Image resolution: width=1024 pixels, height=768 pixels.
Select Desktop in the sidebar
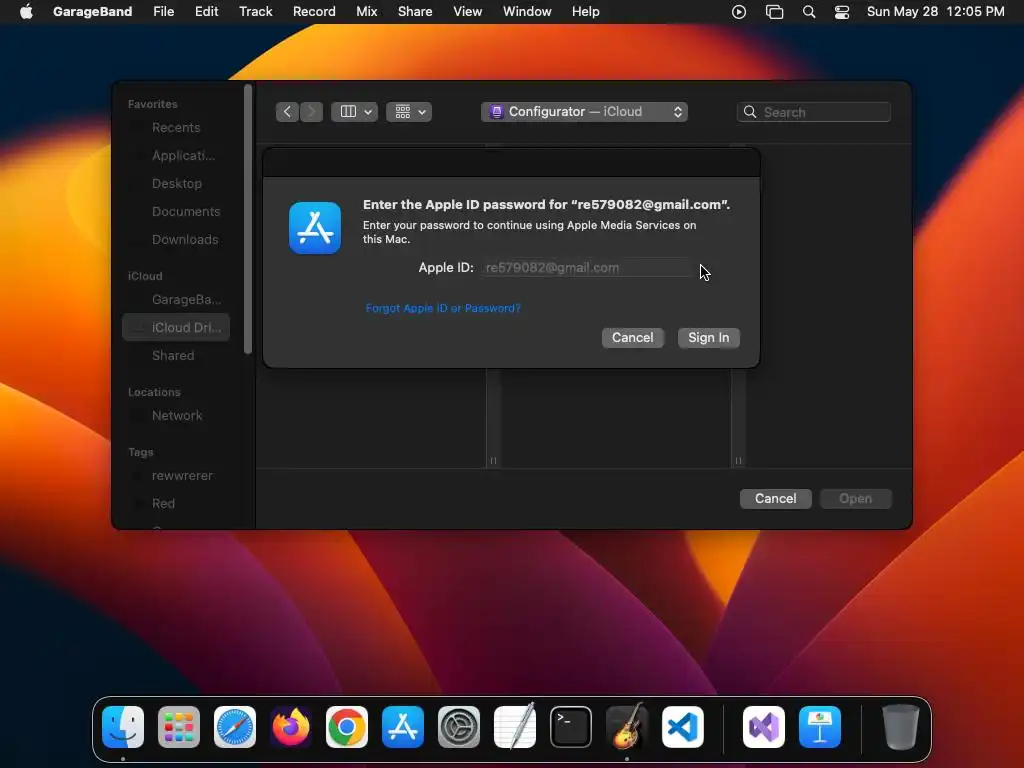tap(176, 184)
